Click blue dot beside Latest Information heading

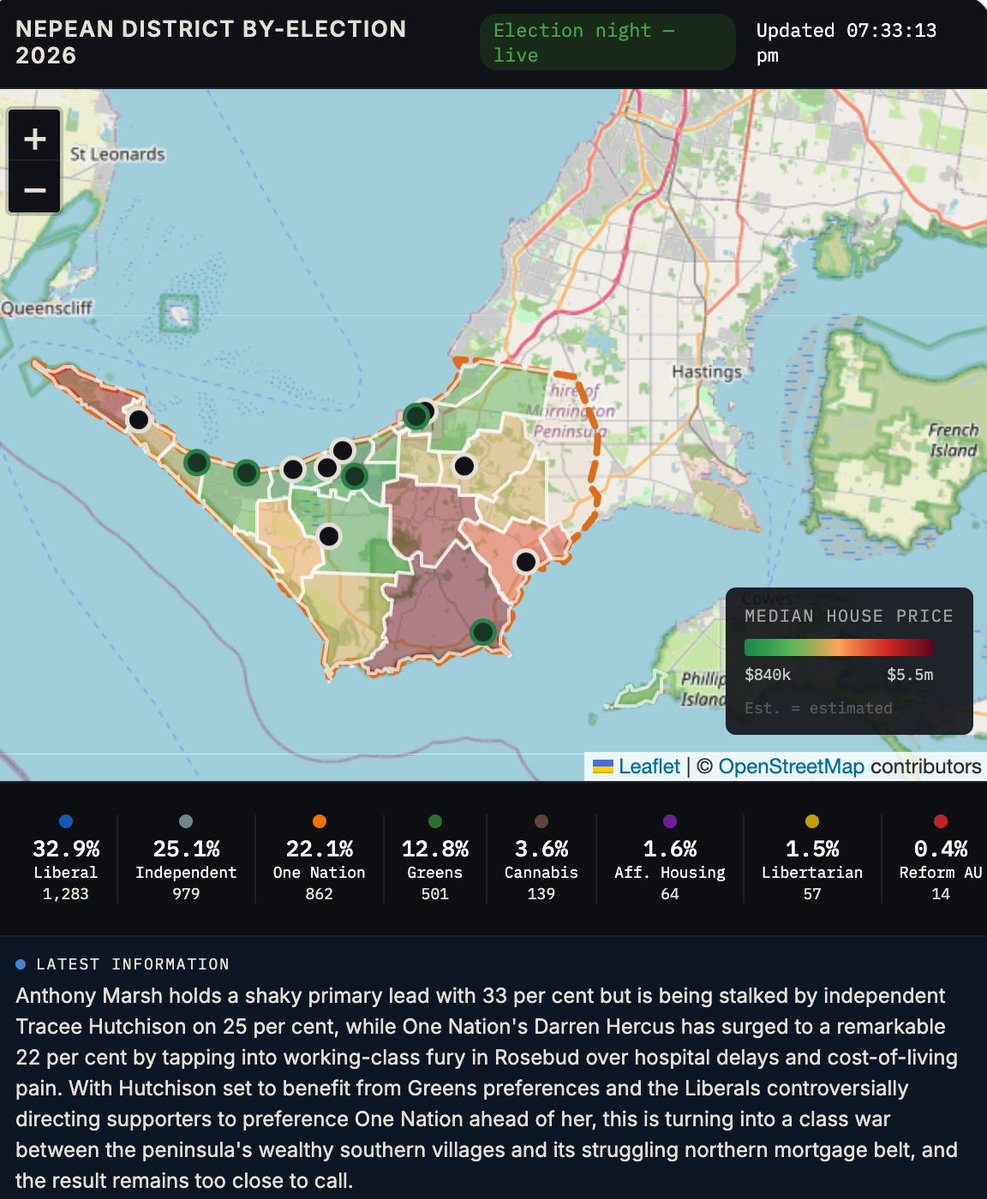pyautogui.click(x=21, y=964)
